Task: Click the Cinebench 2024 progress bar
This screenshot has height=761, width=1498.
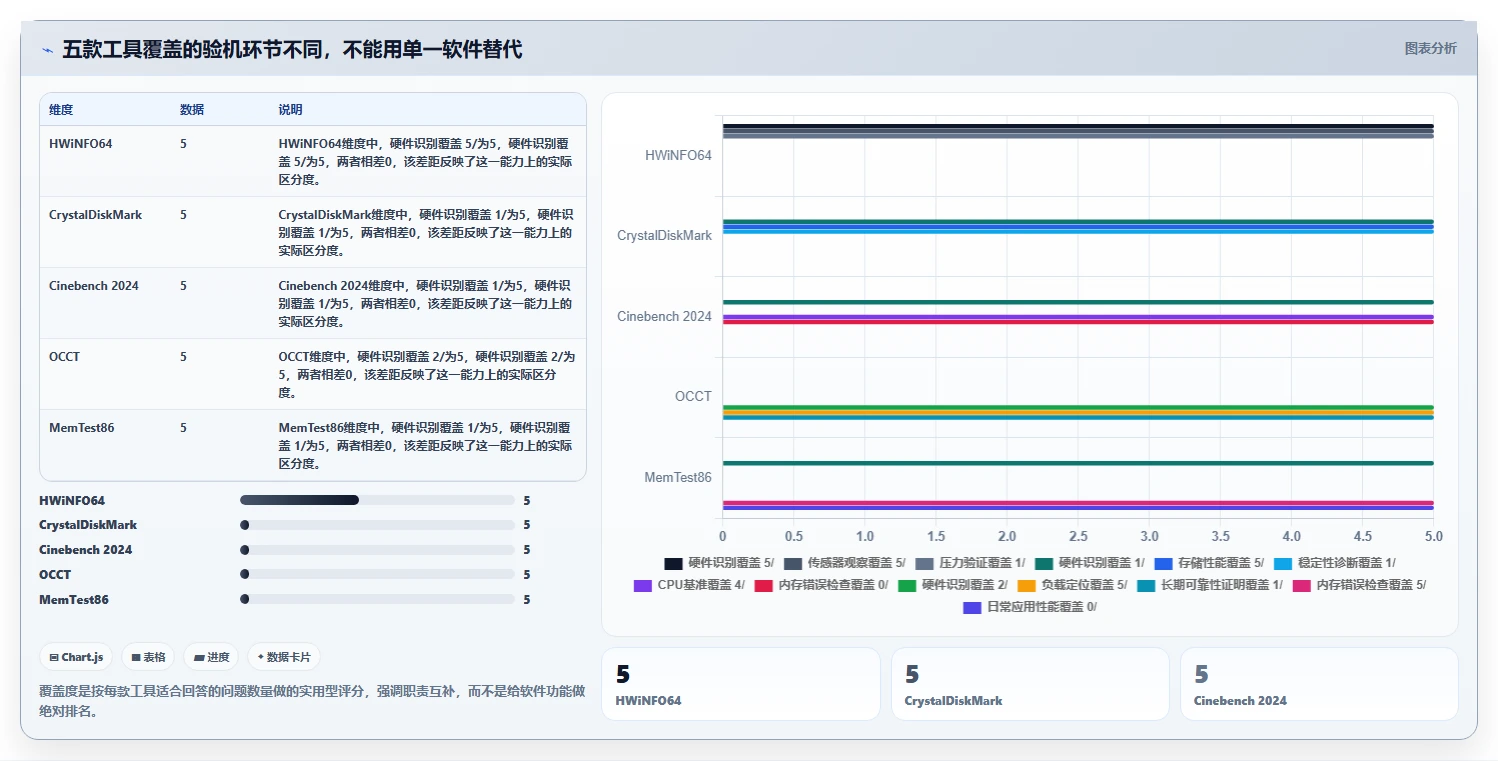Action: pyautogui.click(x=377, y=550)
